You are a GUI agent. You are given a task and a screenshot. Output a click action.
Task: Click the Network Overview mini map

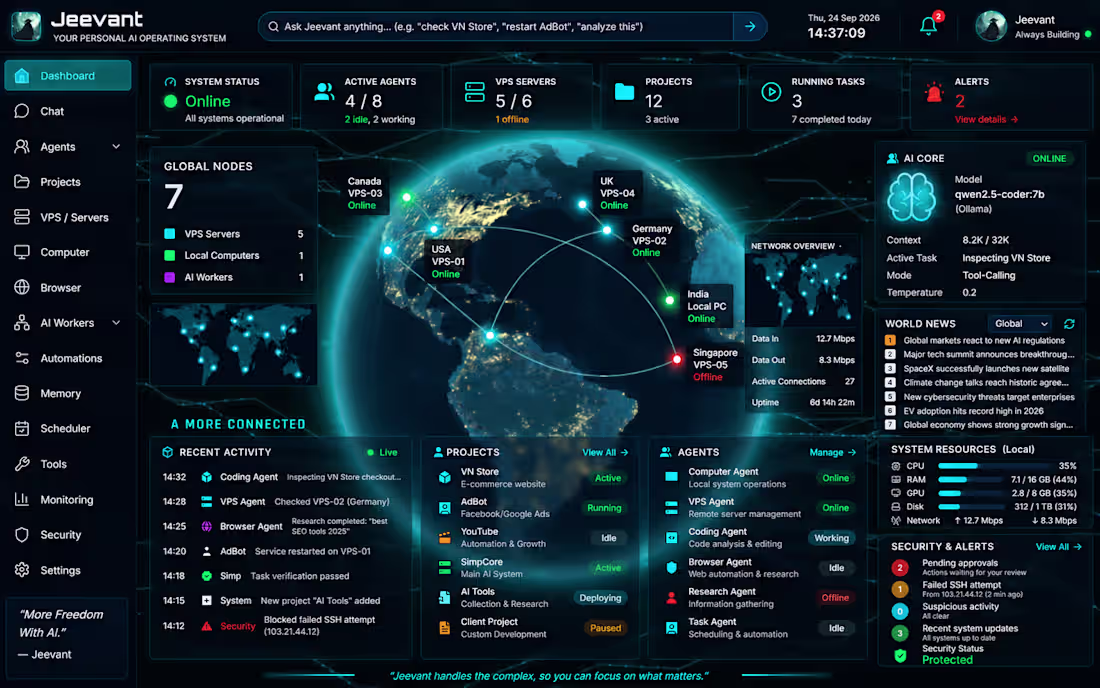[803, 288]
